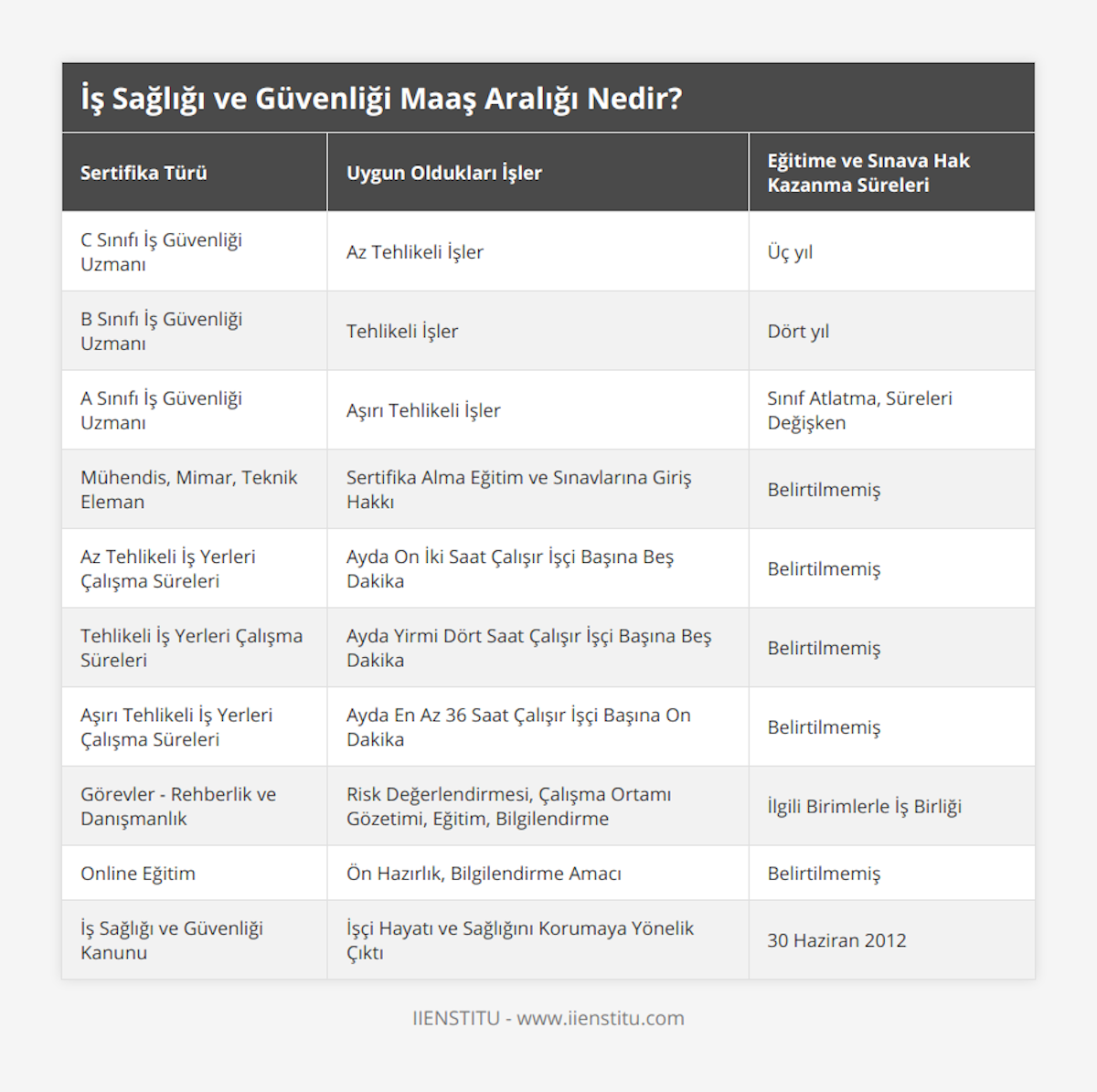Click the 'Aşırı Tehlikeli İşler' cell
1097x1092 pixels.
[423, 410]
